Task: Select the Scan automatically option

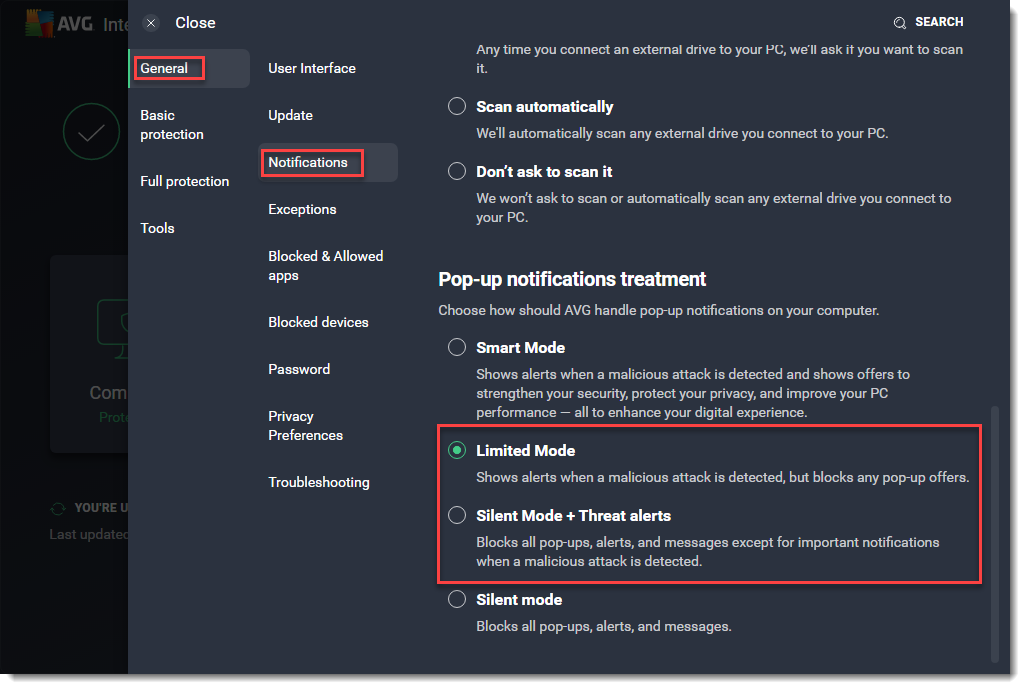Action: pyautogui.click(x=457, y=106)
